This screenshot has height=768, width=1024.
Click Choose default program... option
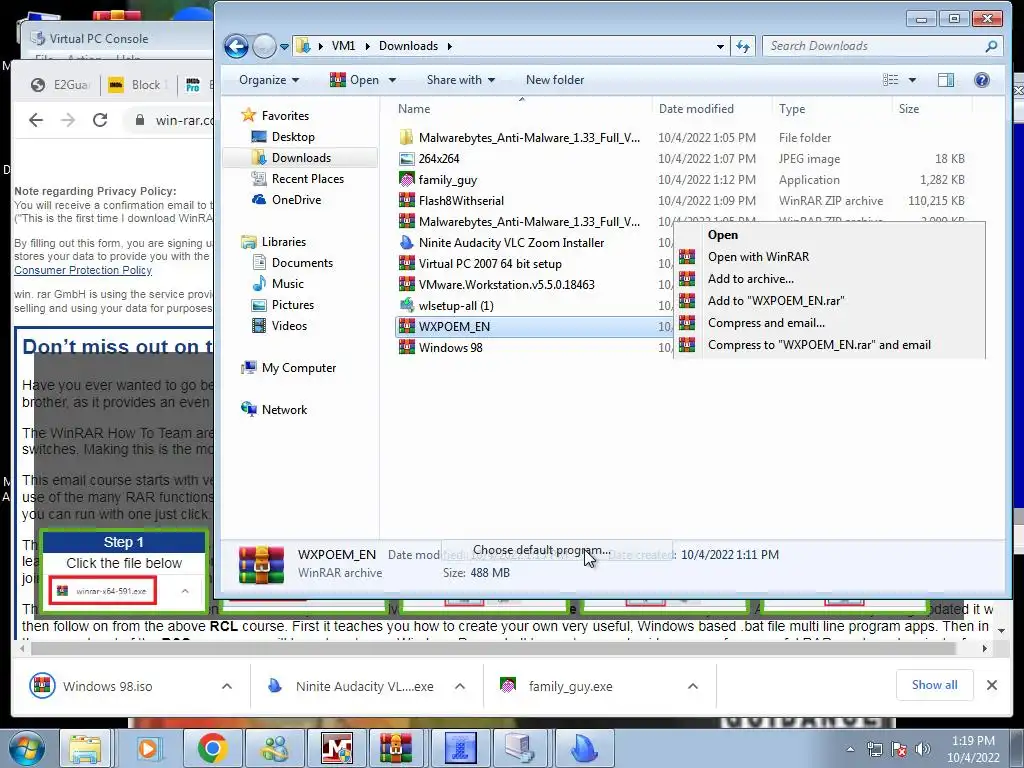pyautogui.click(x=542, y=550)
